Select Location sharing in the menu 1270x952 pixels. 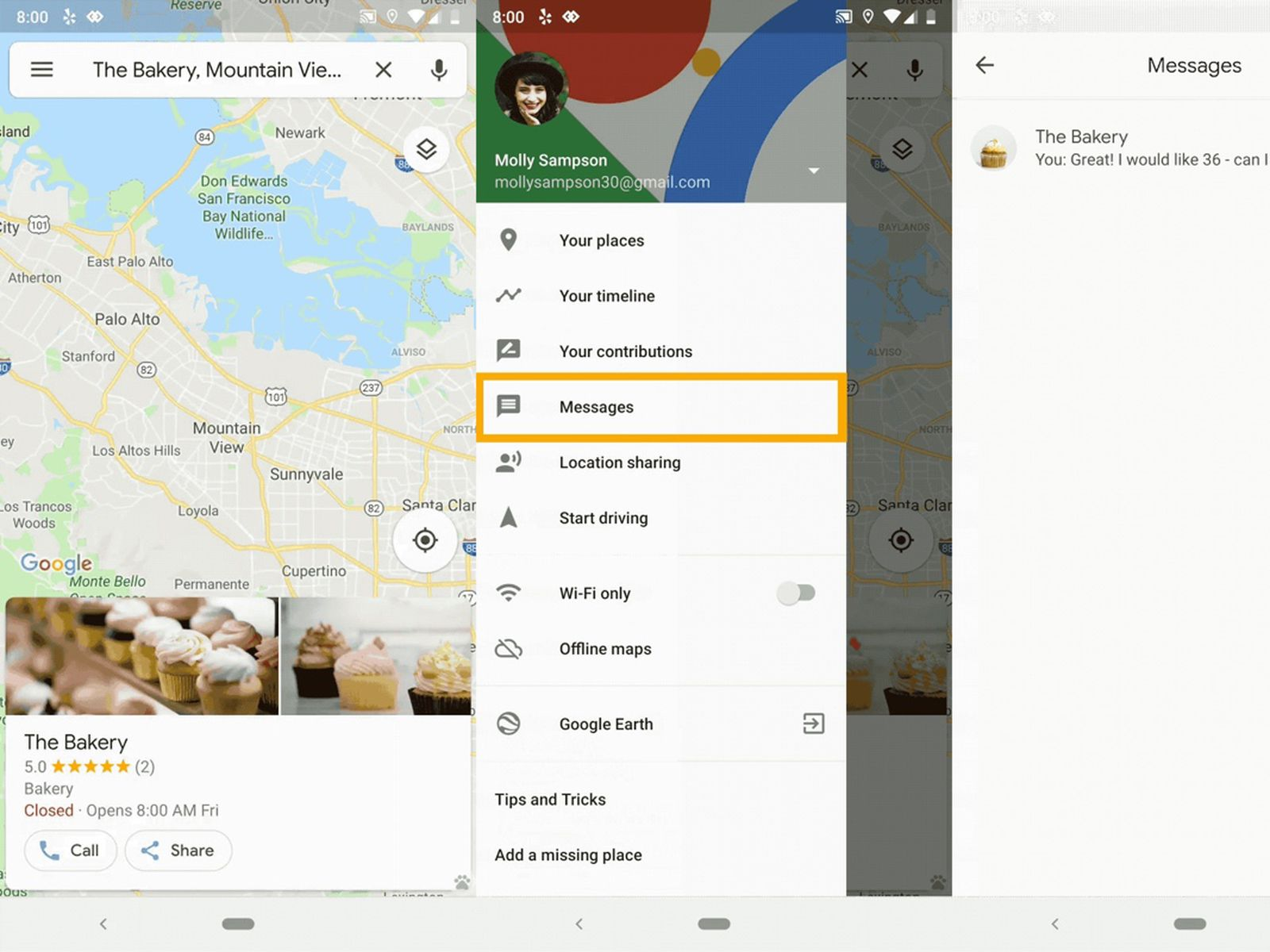pyautogui.click(x=619, y=463)
